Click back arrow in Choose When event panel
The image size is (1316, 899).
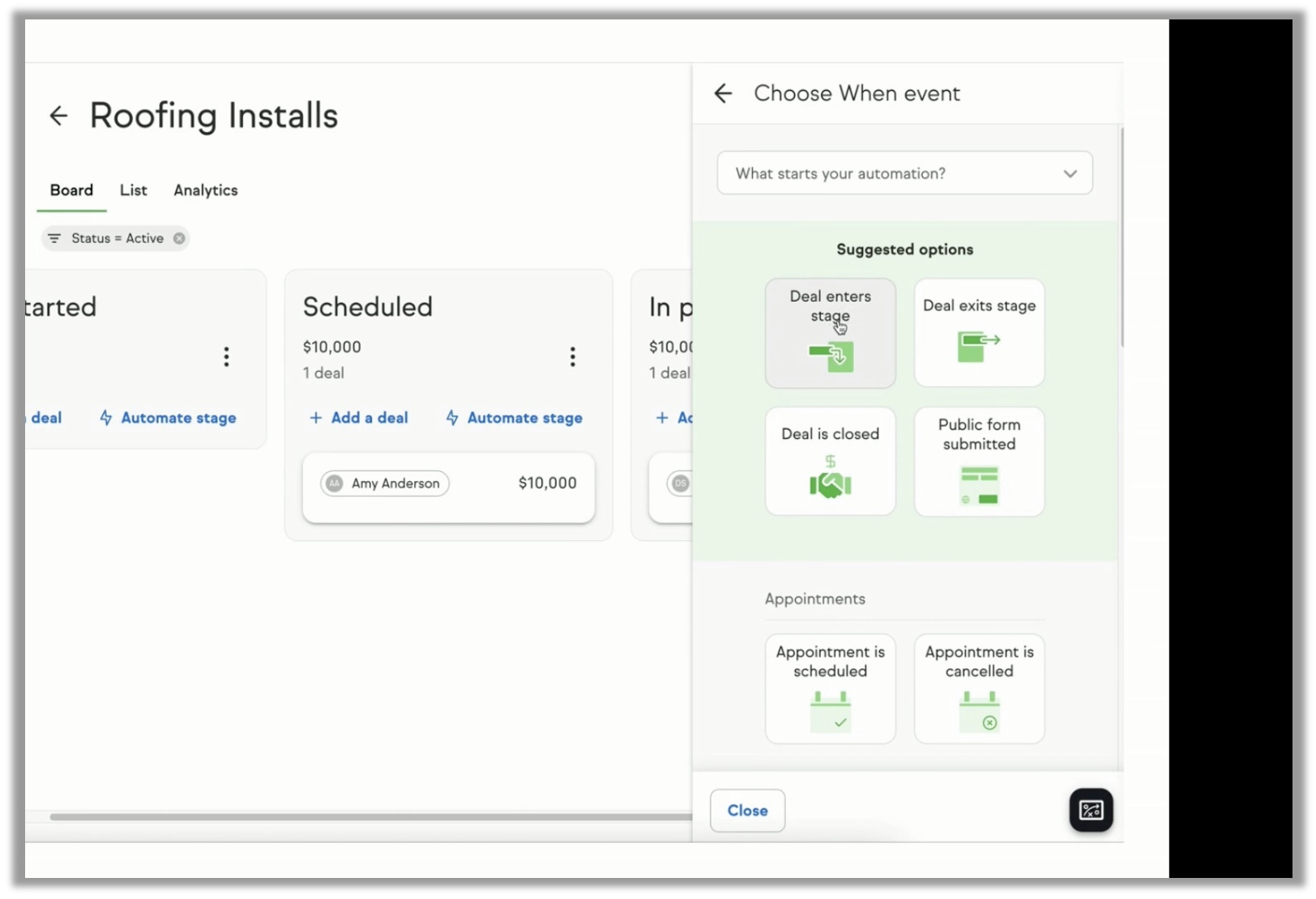[723, 93]
